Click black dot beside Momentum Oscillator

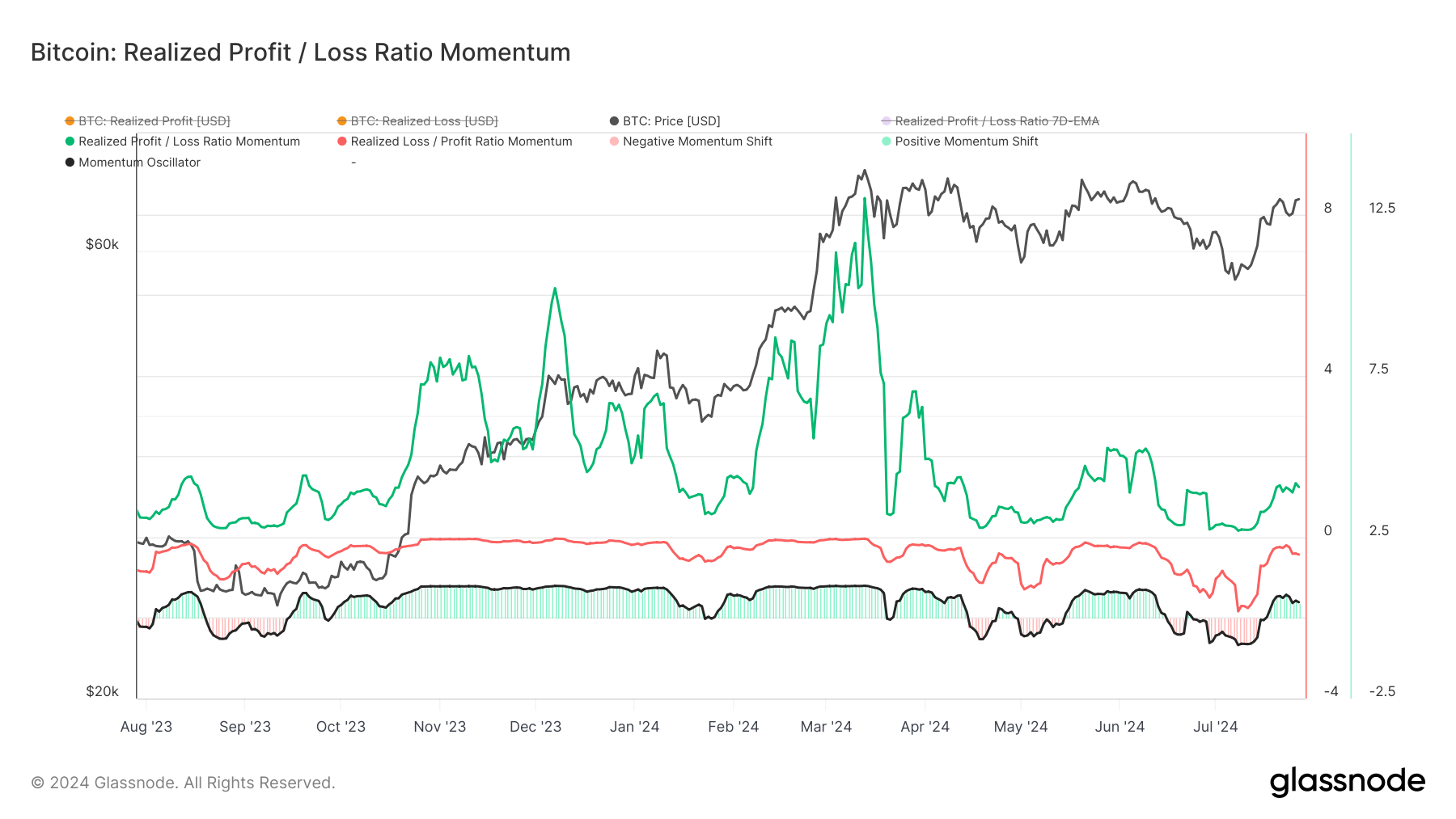click(x=70, y=163)
